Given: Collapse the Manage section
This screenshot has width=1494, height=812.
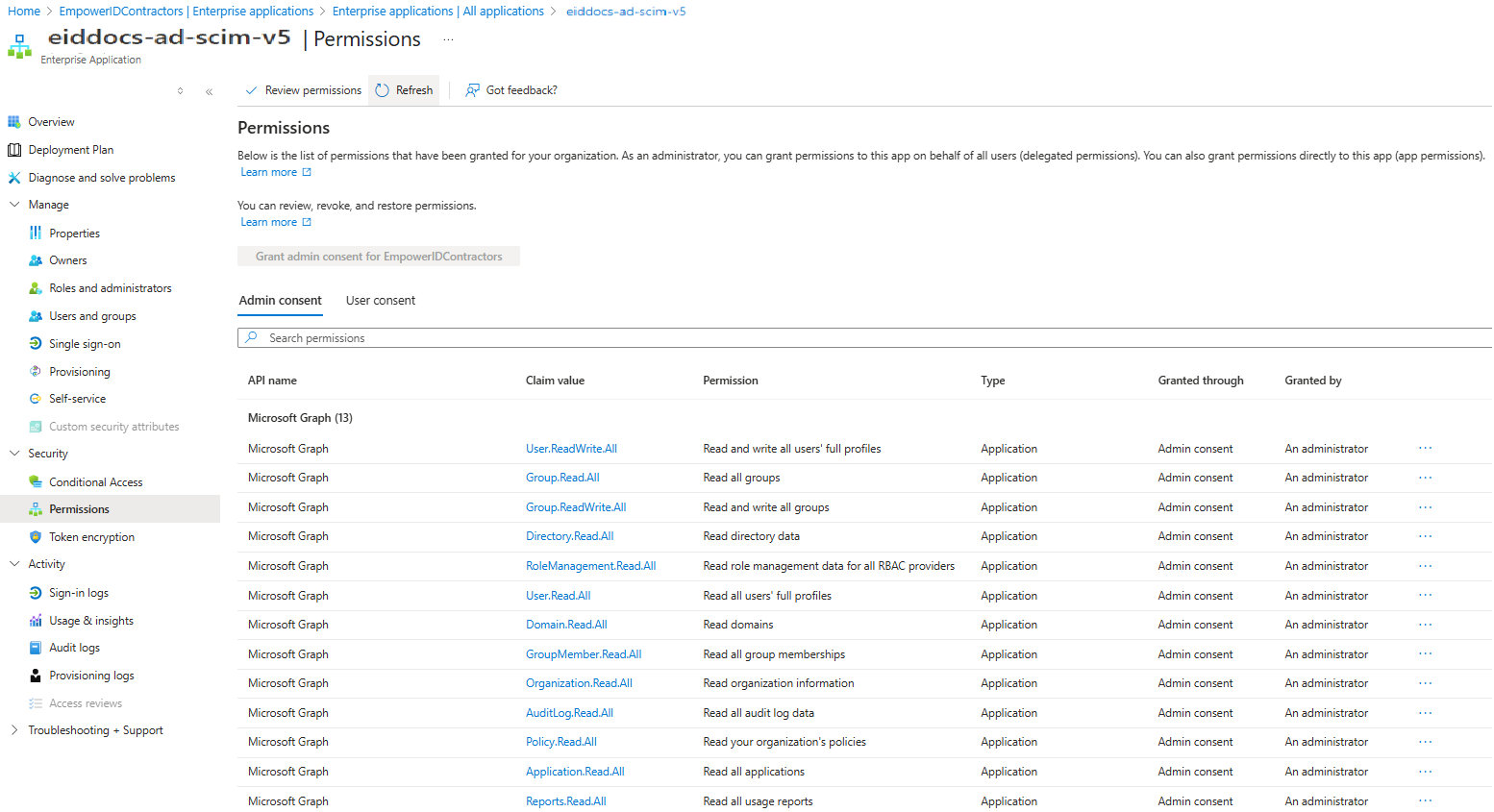Looking at the screenshot, I should pos(14,205).
